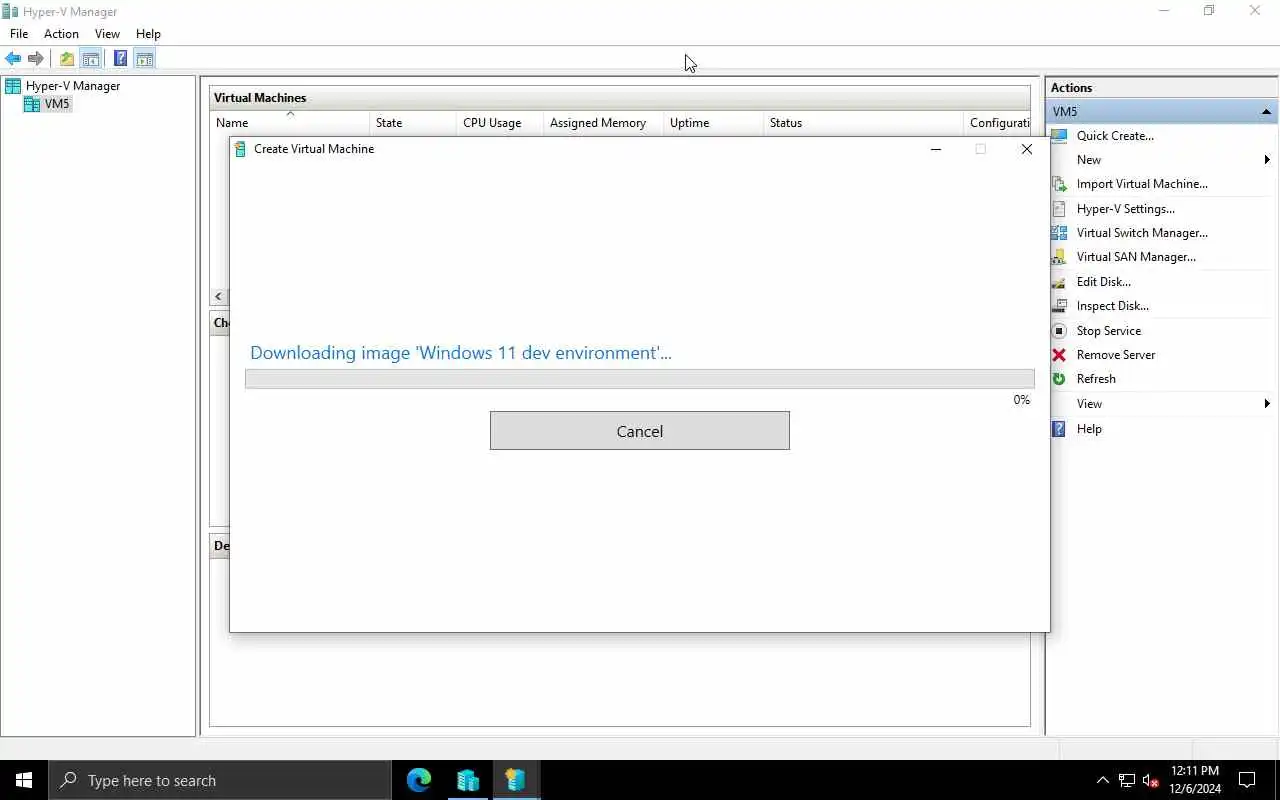Open the Action menu
The width and height of the screenshot is (1280, 800).
coord(61,34)
